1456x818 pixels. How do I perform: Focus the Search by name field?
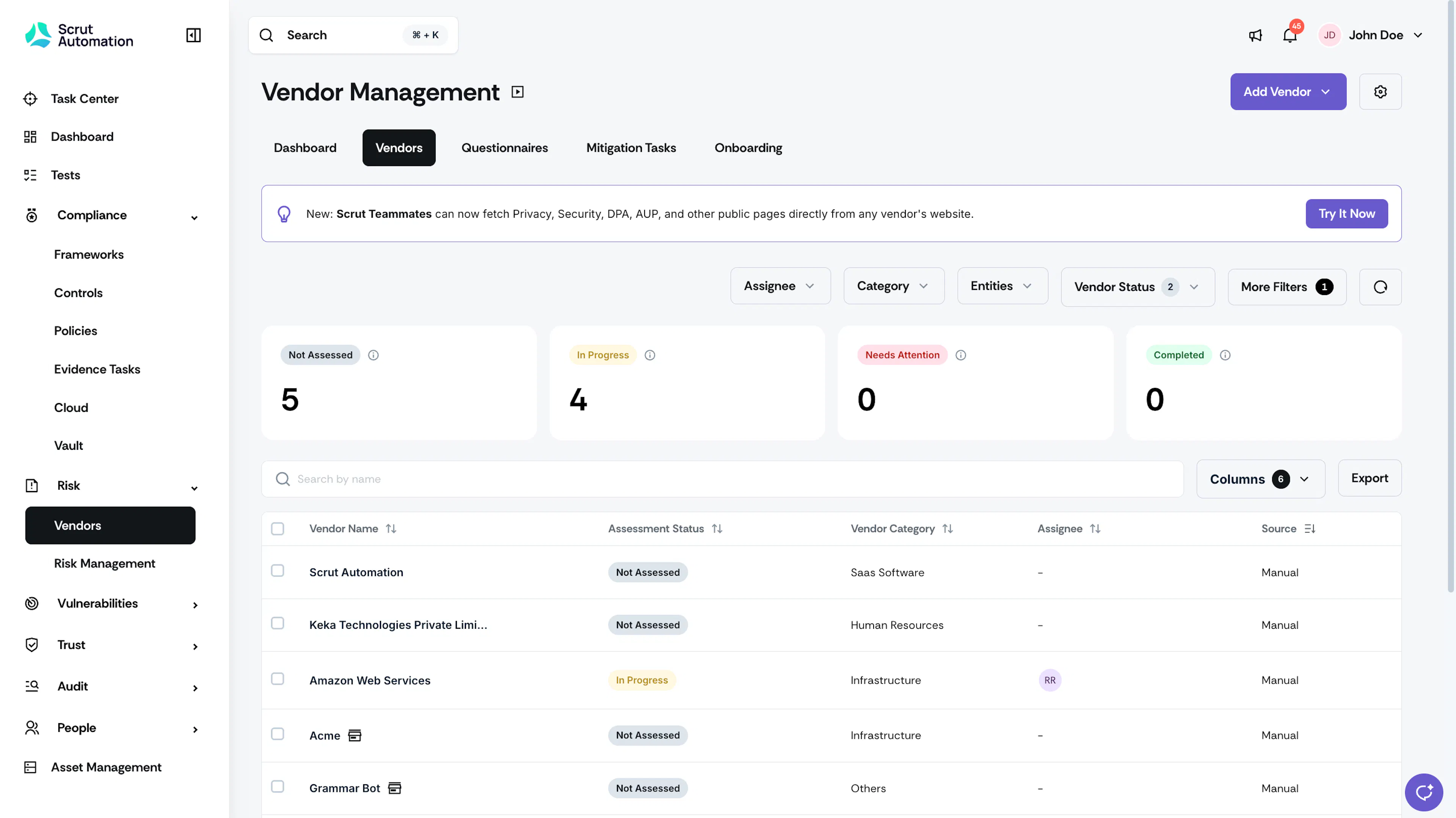coord(722,479)
